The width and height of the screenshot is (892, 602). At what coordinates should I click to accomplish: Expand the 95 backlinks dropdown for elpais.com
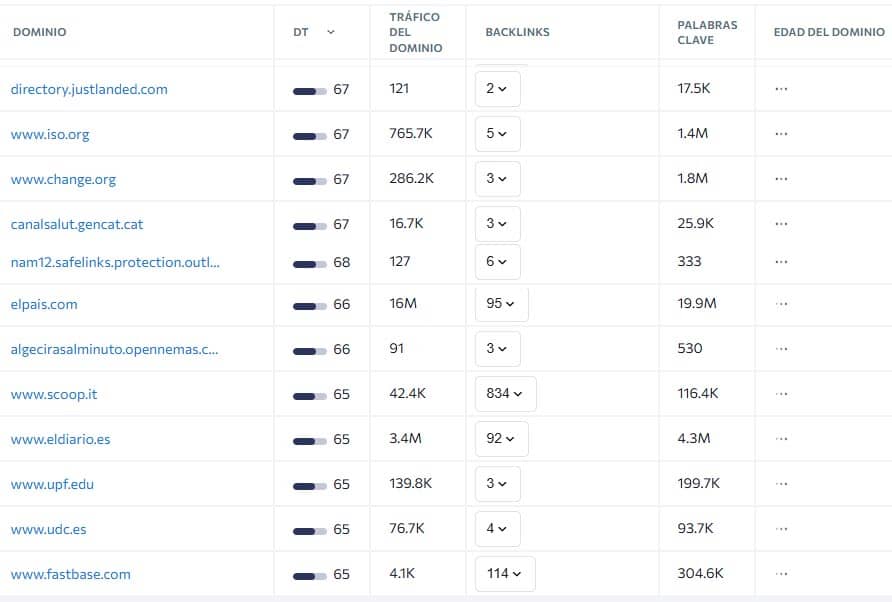pos(501,304)
